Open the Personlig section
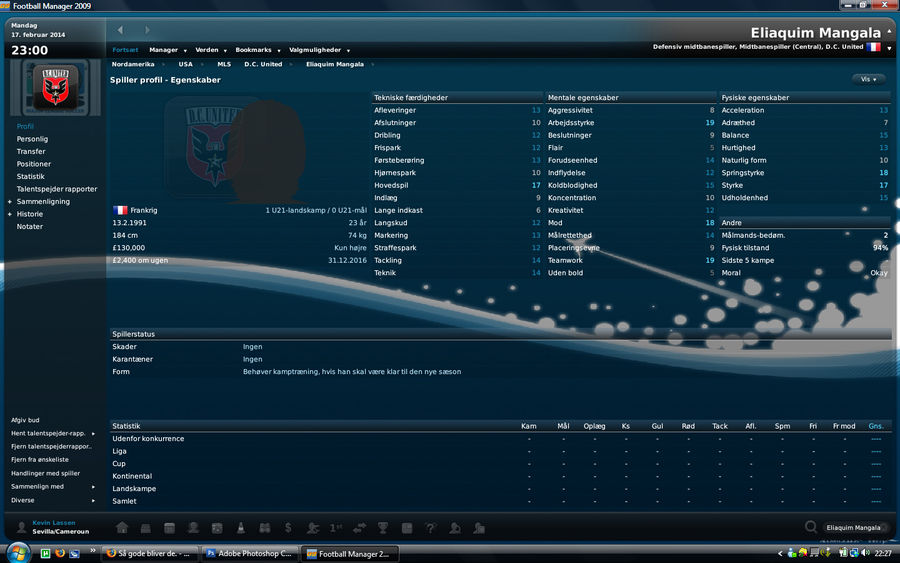The image size is (900, 563). [x=32, y=139]
